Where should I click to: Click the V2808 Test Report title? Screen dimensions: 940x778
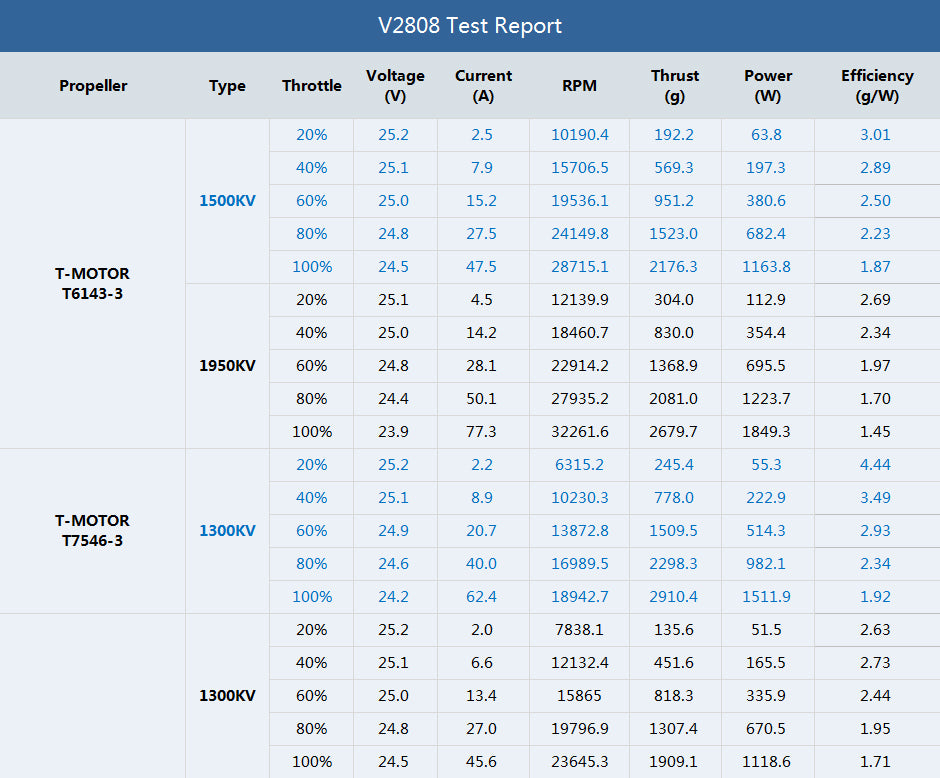click(x=469, y=26)
